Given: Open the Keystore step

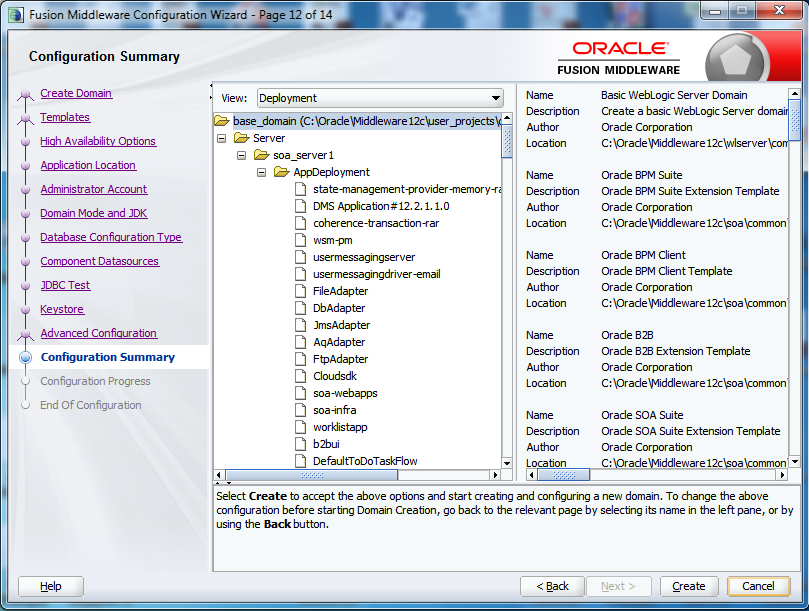Looking at the screenshot, I should 62,309.
